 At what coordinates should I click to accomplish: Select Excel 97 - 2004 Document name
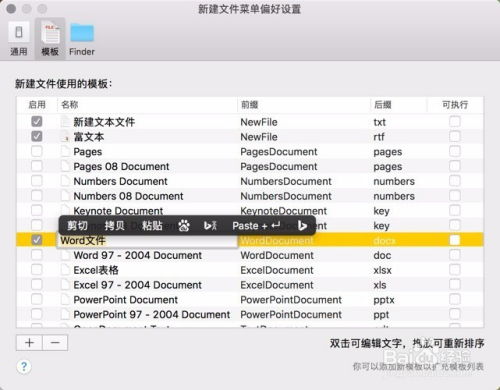(x=138, y=285)
